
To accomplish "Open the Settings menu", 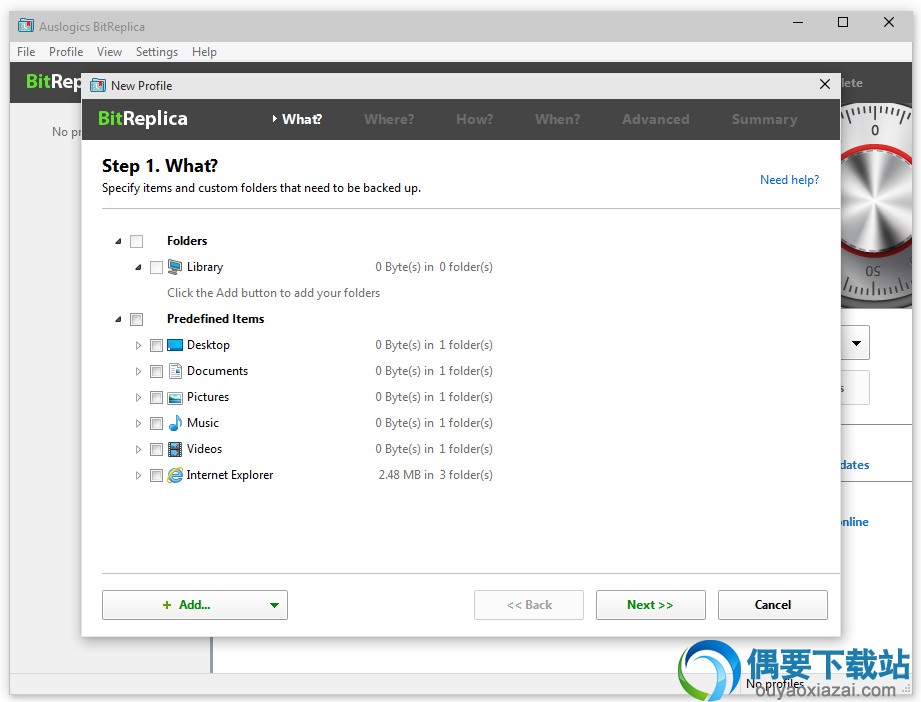I will tap(157, 52).
